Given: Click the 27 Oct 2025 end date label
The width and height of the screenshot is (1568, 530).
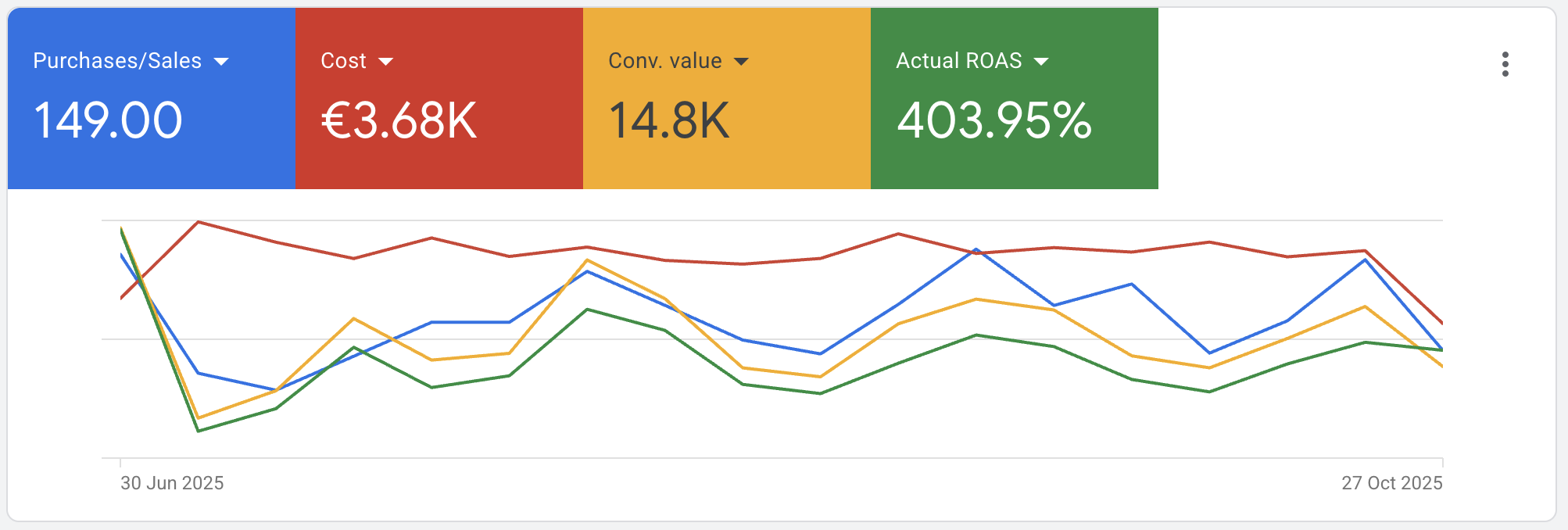Looking at the screenshot, I should (1391, 483).
